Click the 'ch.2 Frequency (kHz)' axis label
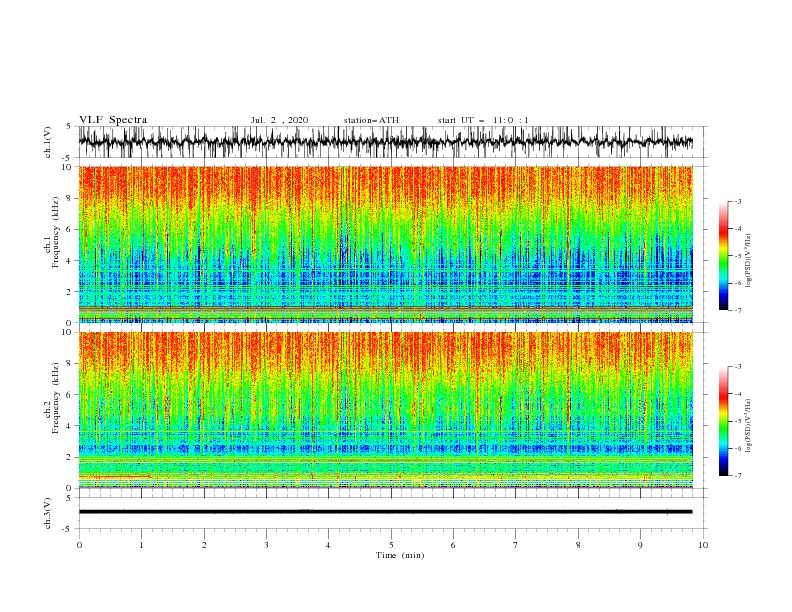Image resolution: width=792 pixels, height=612 pixels. pos(52,398)
